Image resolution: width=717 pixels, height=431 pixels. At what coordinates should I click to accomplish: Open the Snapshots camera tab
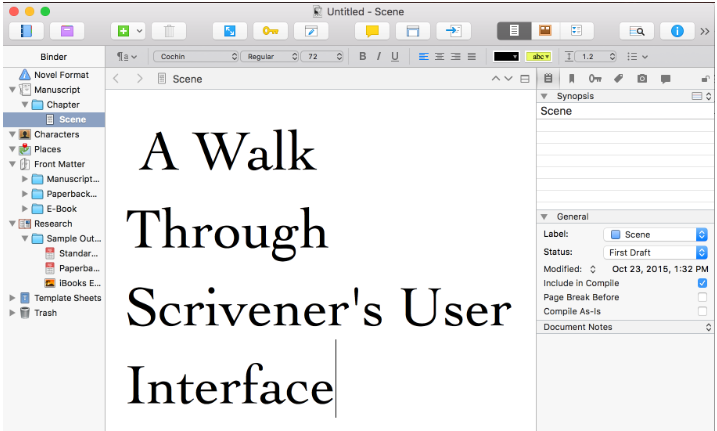pos(642,79)
